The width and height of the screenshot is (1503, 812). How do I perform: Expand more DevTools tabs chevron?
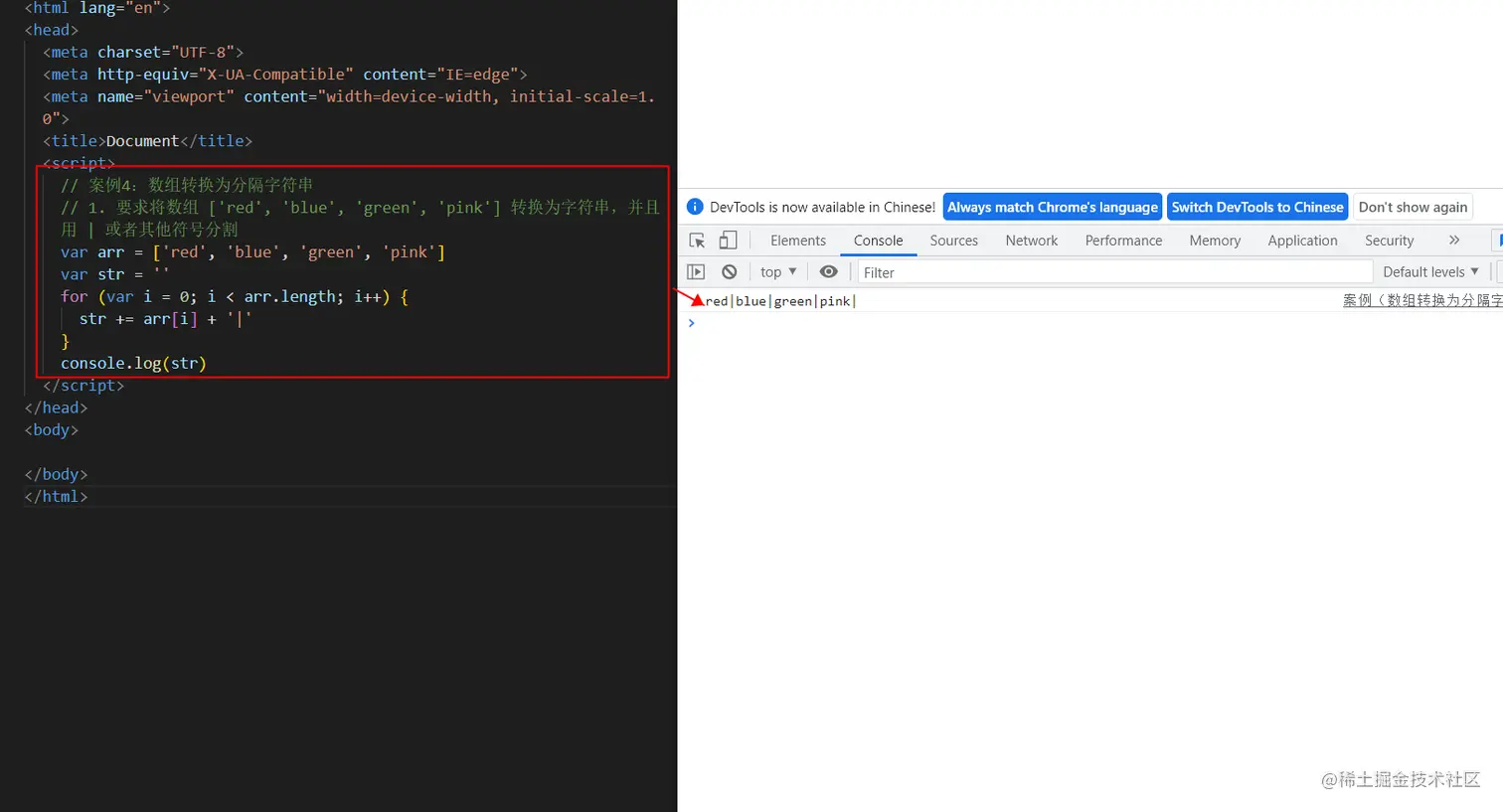point(1454,241)
